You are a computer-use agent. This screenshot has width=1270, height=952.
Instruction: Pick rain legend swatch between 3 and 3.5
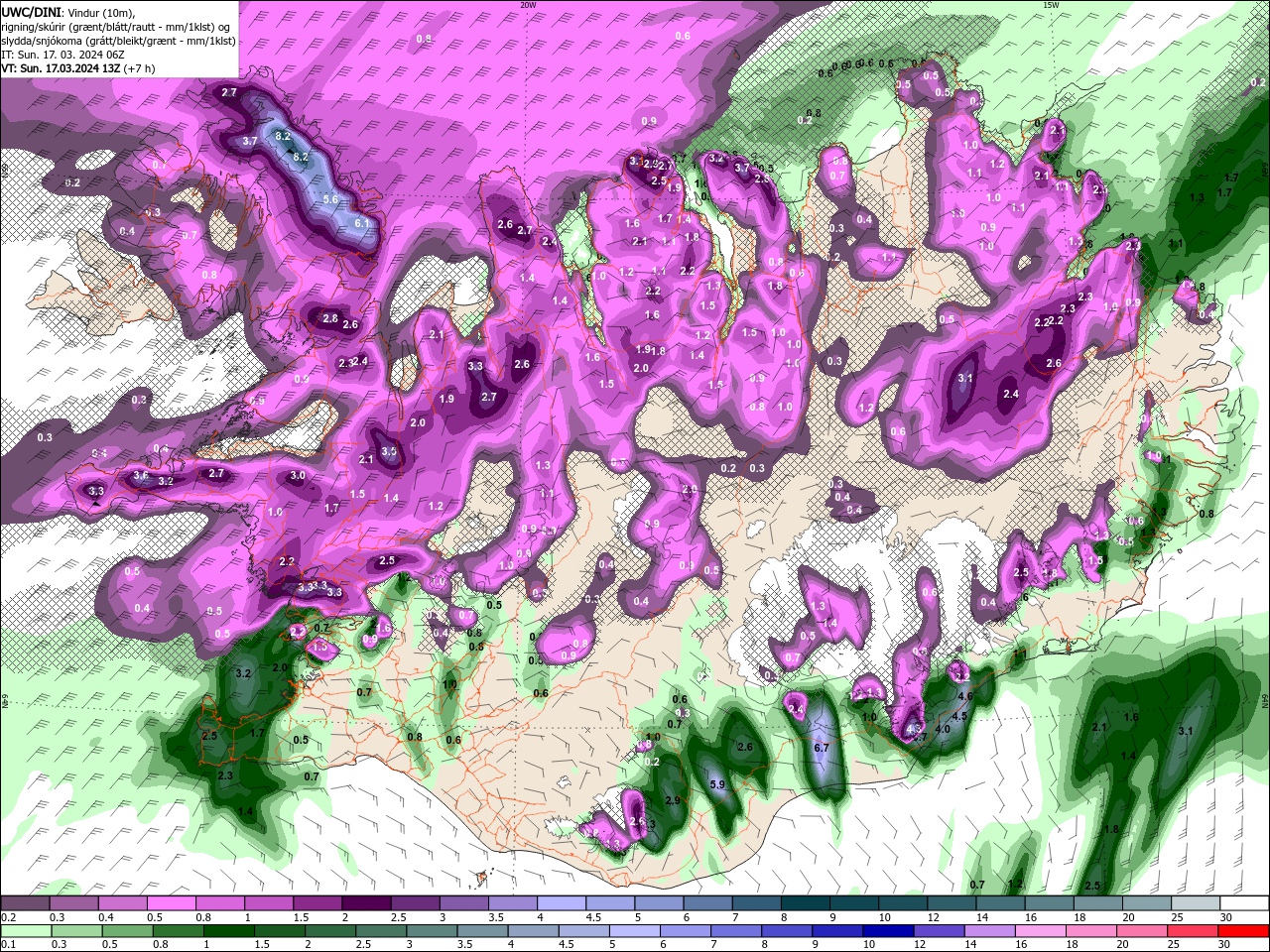pyautogui.click(x=432, y=931)
